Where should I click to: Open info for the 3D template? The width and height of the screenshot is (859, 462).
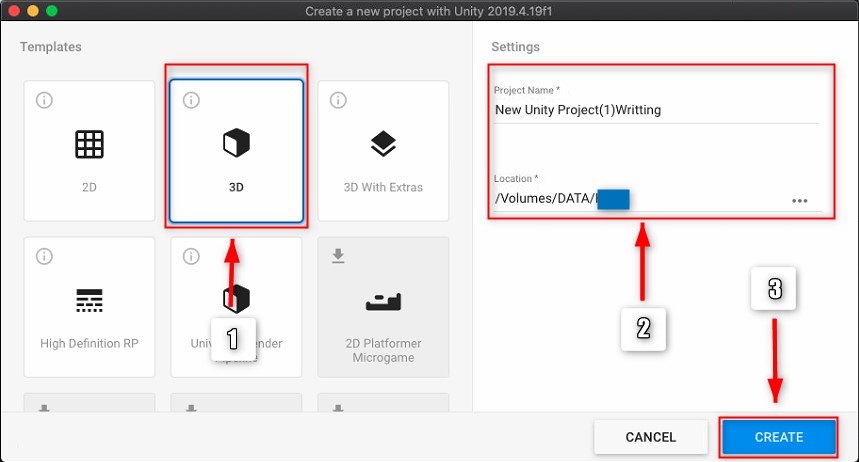tap(191, 100)
